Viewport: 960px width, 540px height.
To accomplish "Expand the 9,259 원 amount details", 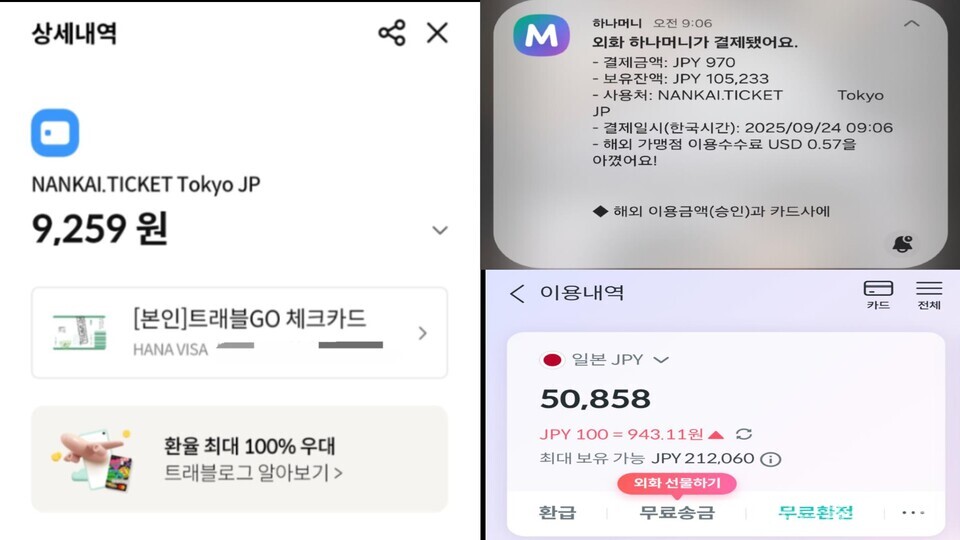I will coord(440,230).
